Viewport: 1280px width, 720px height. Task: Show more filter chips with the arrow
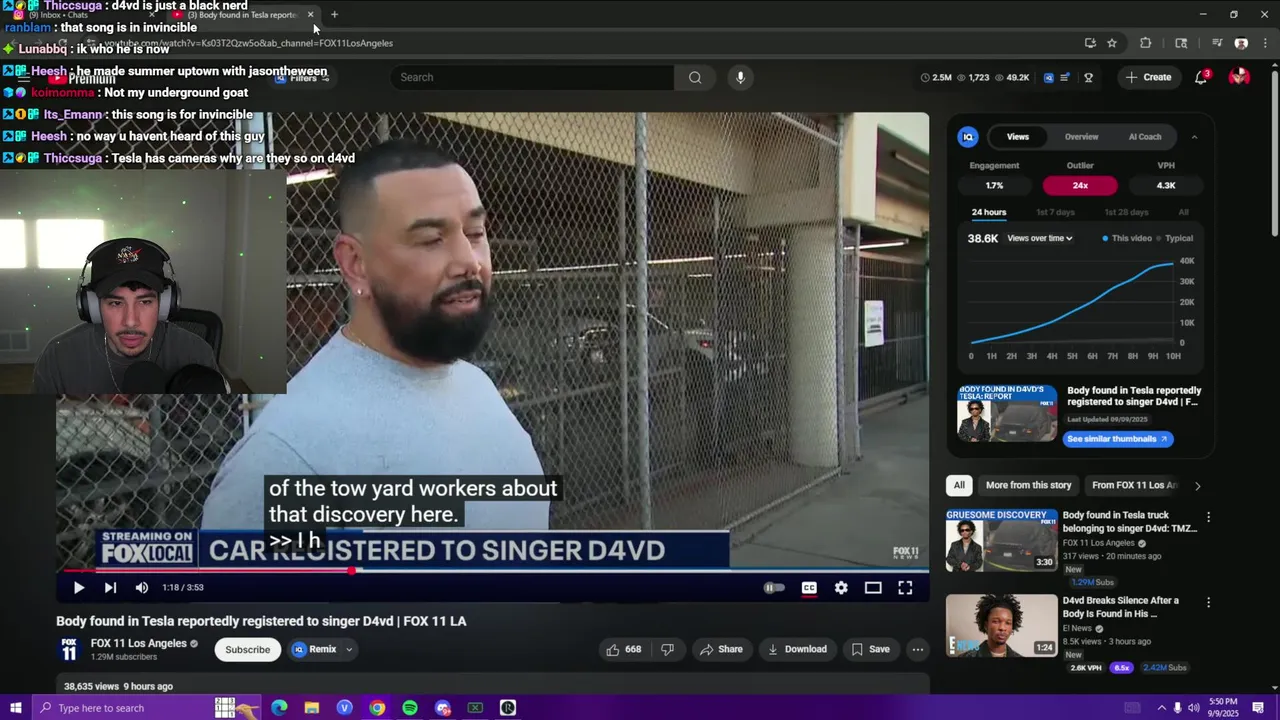(x=1197, y=485)
